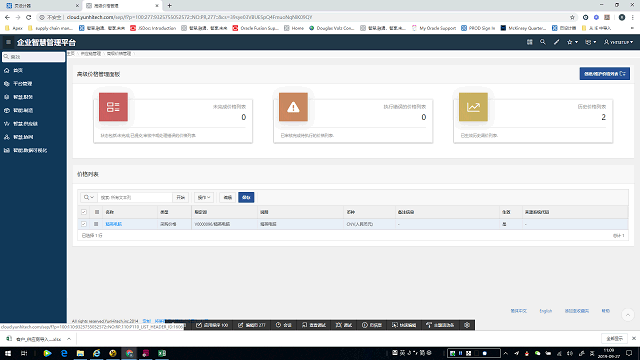The height and width of the screenshot is (360, 640).
Task: Click the rightmost help link in footer
Action: click(605, 311)
